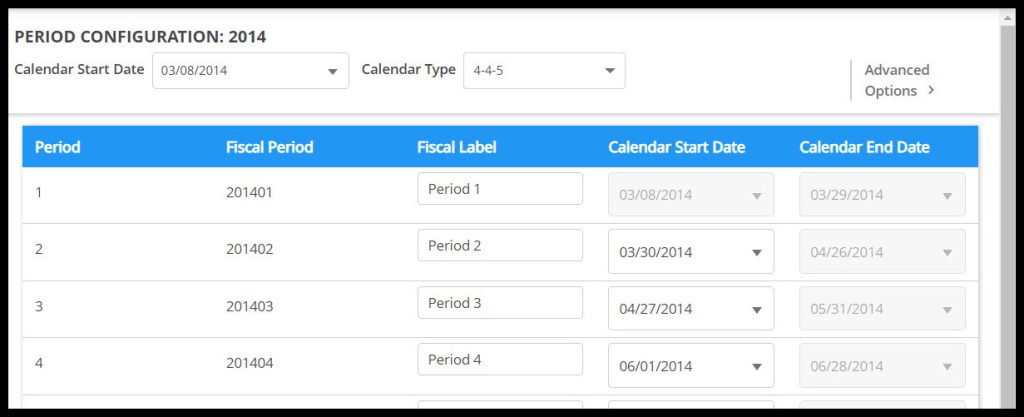The width and height of the screenshot is (1024, 417).
Task: Click the Fiscal Period column header
Action: [x=269, y=147]
